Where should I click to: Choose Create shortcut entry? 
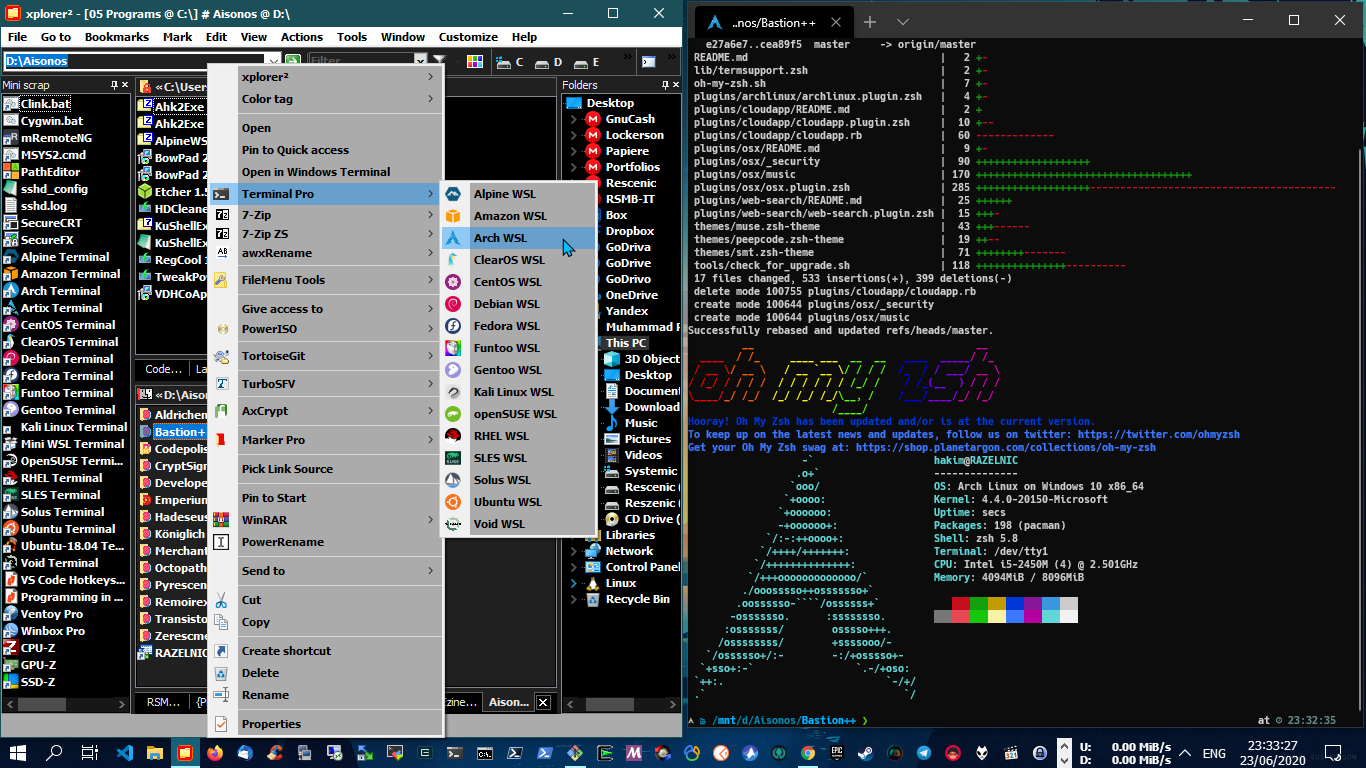[x=324, y=651]
